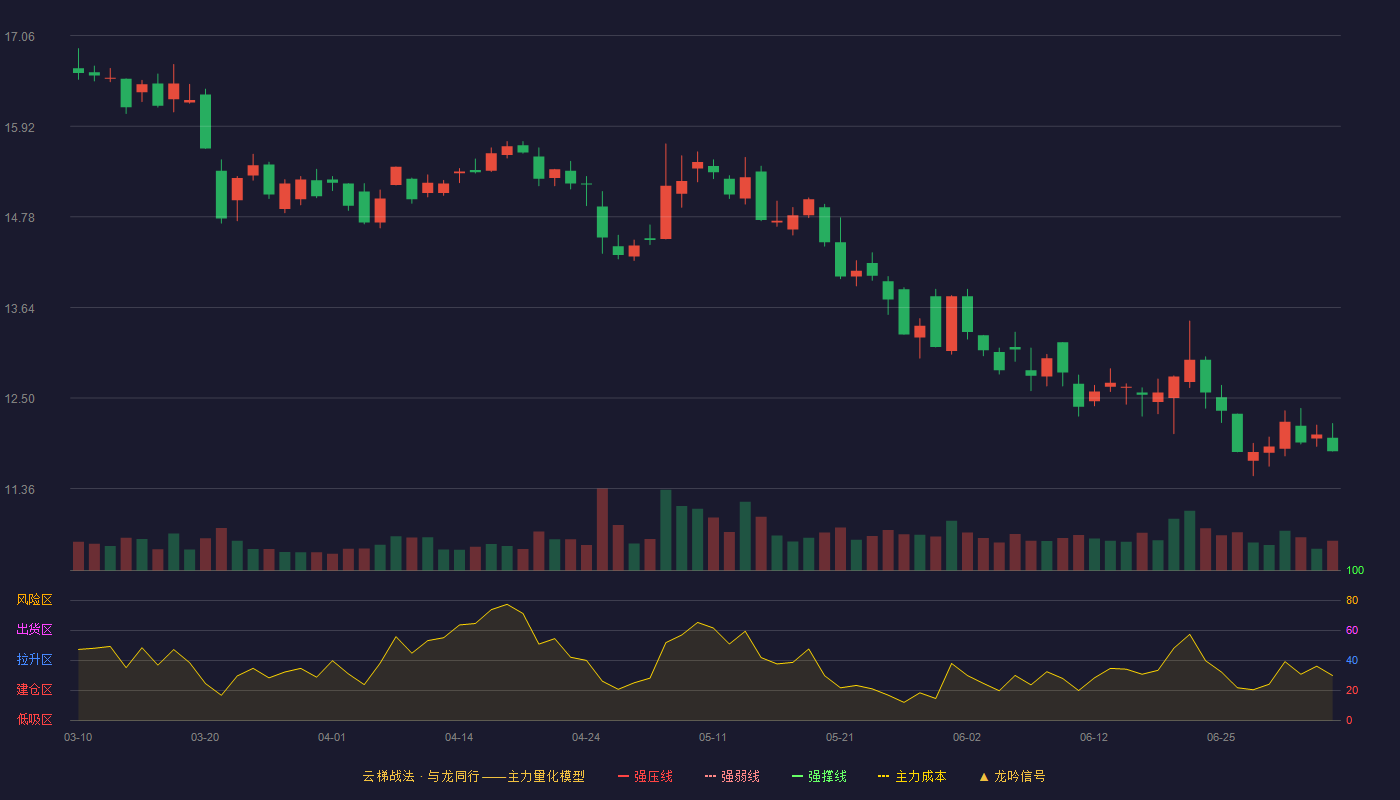The width and height of the screenshot is (1400, 800).
Task: Hide the 主力成本 legend entry
Action: coord(912,776)
